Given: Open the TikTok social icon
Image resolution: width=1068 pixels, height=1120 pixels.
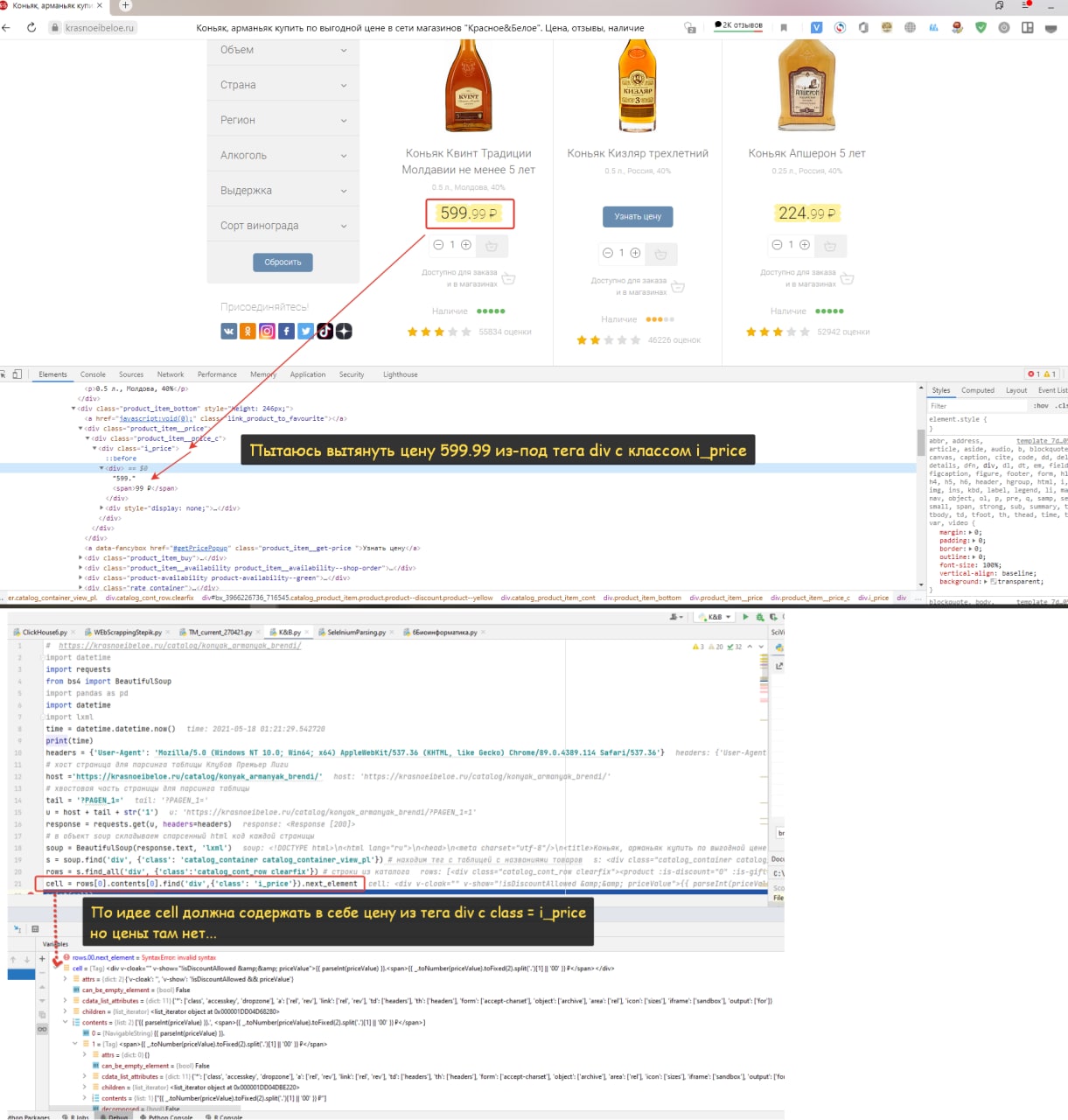Looking at the screenshot, I should 325,331.
